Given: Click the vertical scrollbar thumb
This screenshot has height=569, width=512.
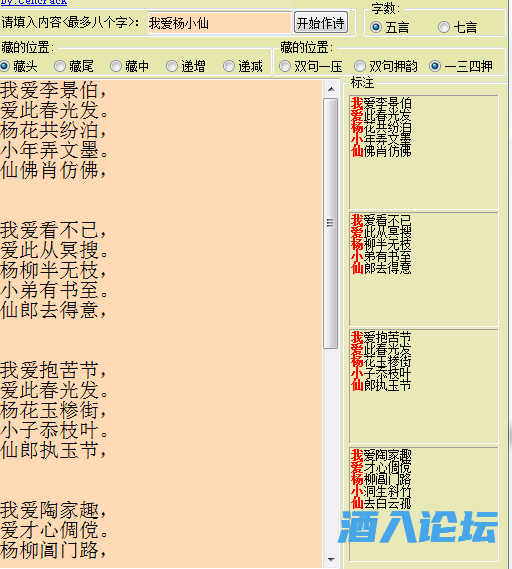Looking at the screenshot, I should (x=331, y=223).
